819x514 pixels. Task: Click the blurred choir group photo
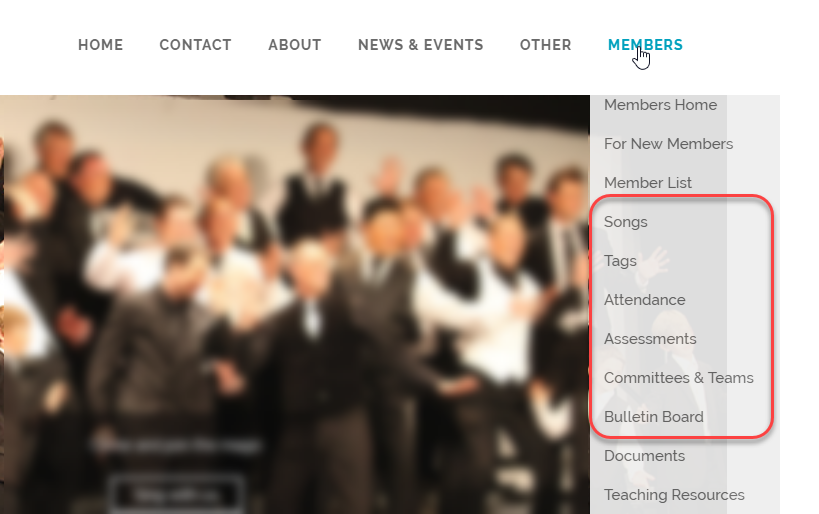tap(295, 305)
